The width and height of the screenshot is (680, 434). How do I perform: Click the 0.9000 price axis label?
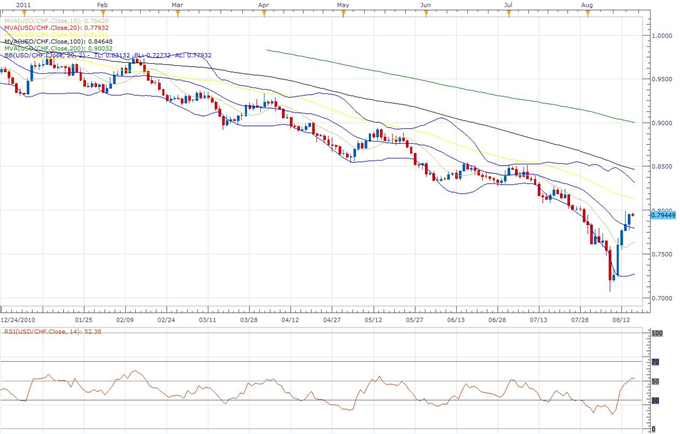point(663,123)
